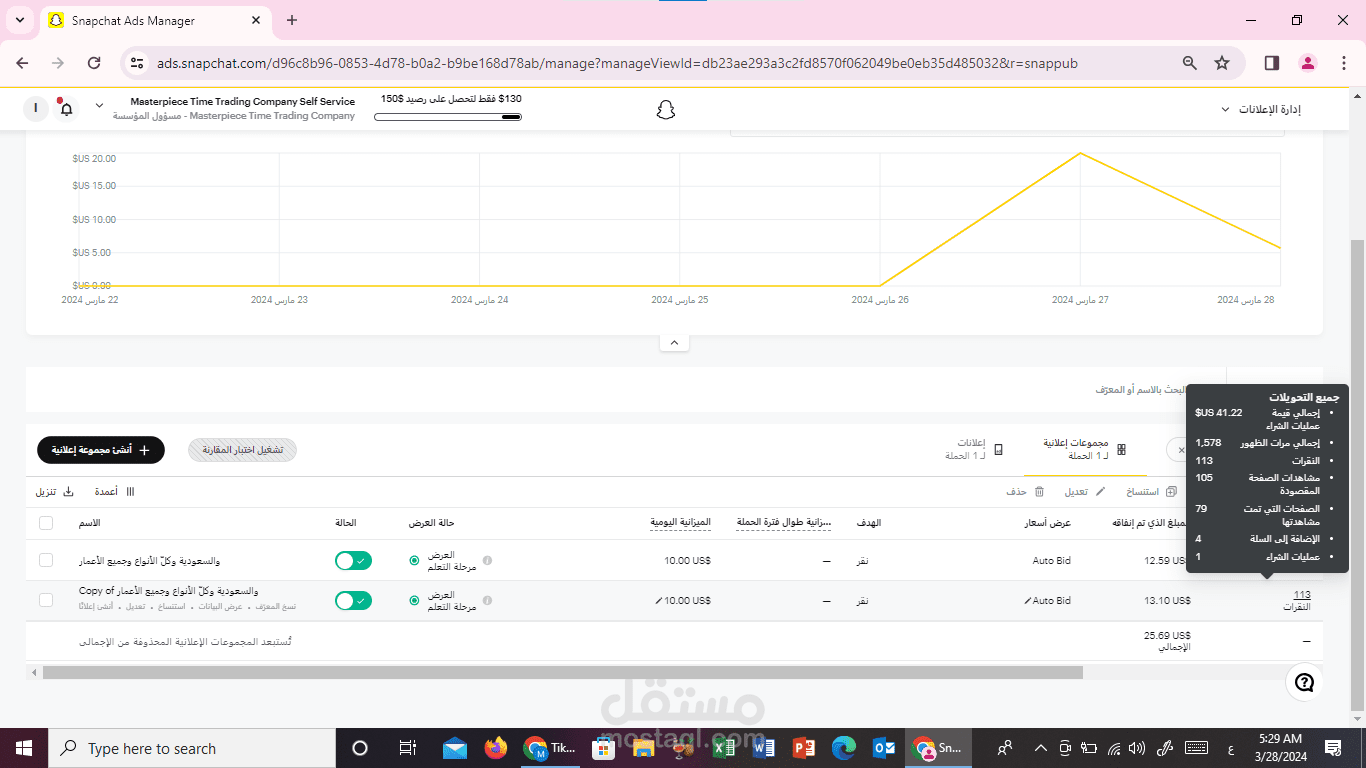The width and height of the screenshot is (1366, 768).
Task: Collapse the chart with the chevron-up button
Action: click(674, 342)
